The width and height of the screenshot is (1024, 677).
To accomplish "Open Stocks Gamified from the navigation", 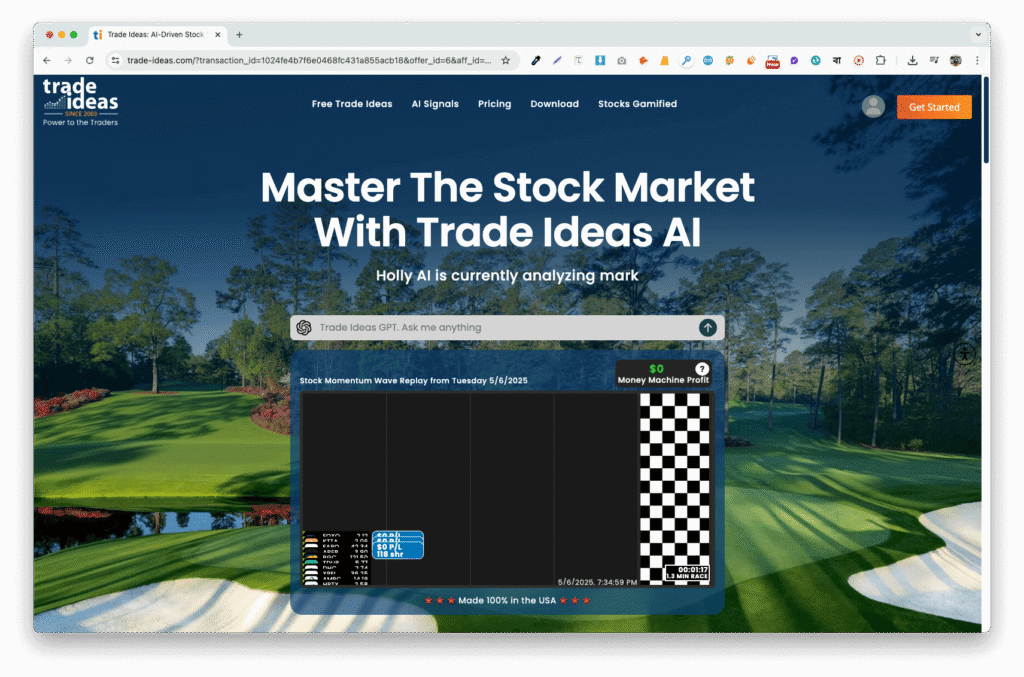I will [637, 104].
